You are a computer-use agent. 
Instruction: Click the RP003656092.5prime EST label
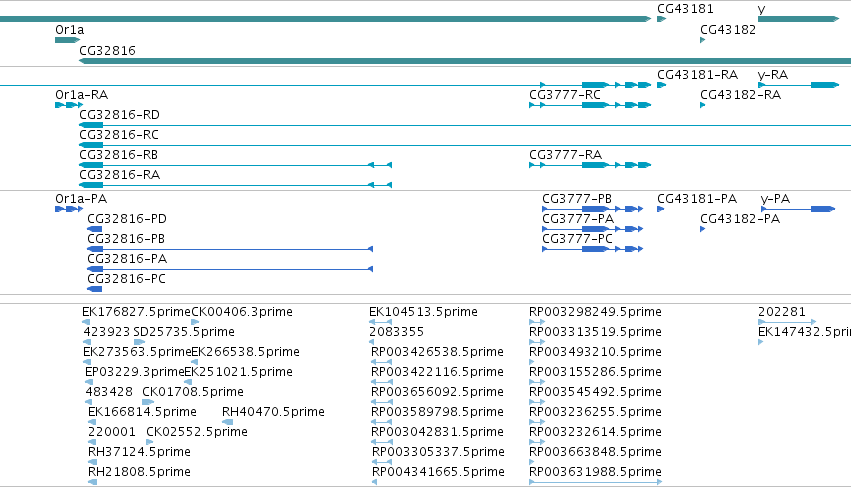coord(437,392)
